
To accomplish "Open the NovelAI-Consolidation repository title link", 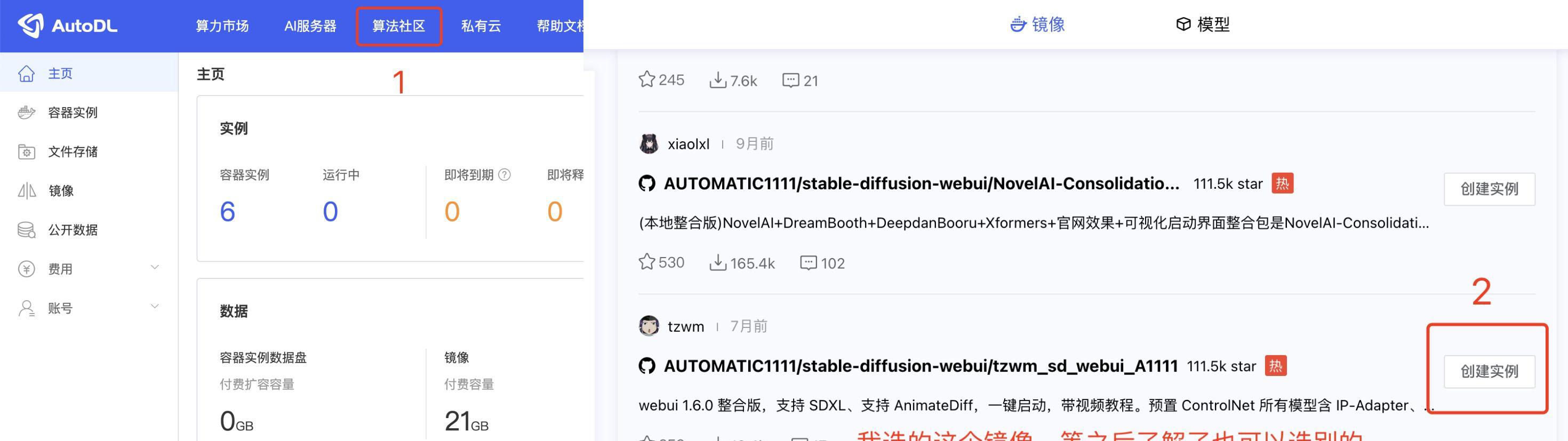I will coord(921,183).
